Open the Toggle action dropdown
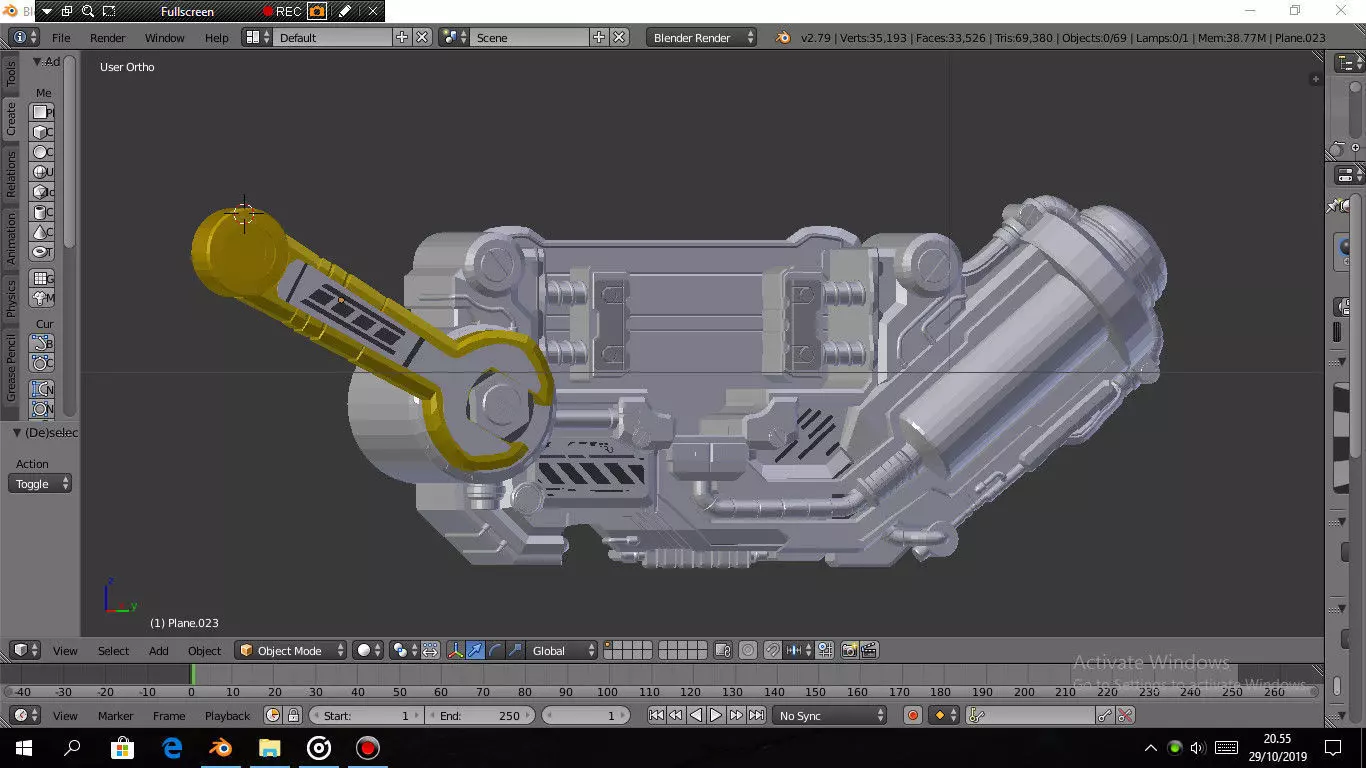The width and height of the screenshot is (1366, 768). pos(41,484)
